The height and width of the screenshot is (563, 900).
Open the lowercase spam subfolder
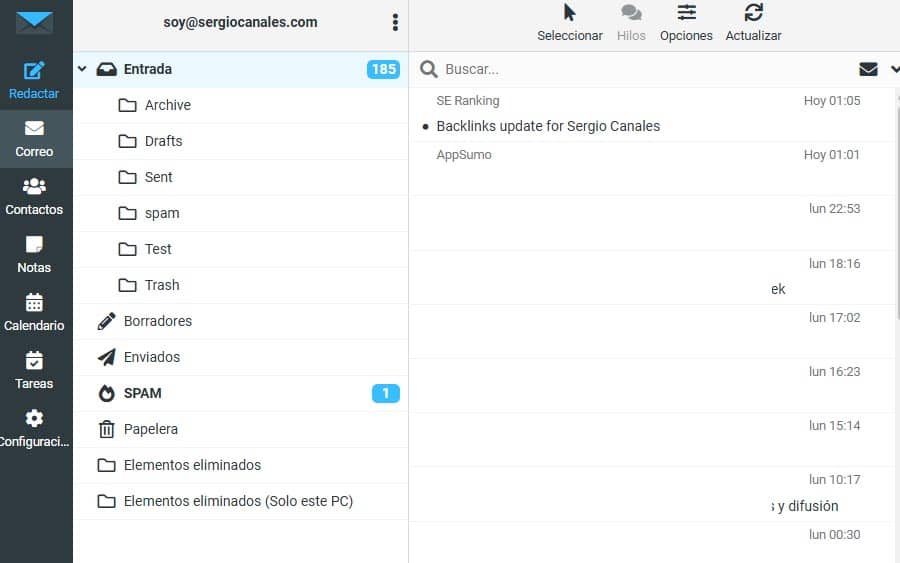coord(240,213)
